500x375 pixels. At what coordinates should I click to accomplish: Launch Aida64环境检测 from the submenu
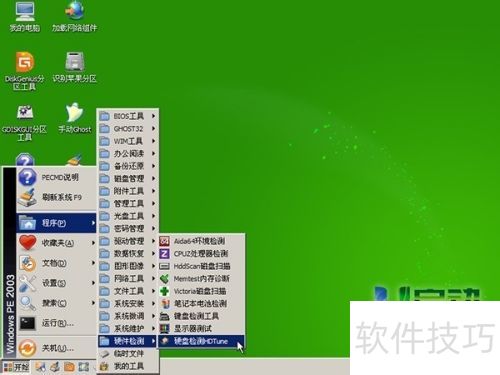tap(201, 241)
